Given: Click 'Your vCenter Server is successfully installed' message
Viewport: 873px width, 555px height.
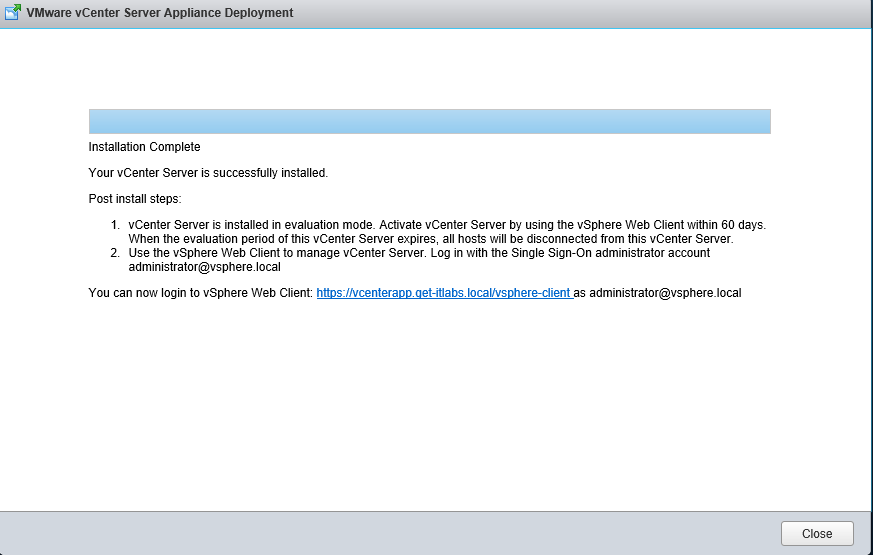Looking at the screenshot, I should (208, 173).
